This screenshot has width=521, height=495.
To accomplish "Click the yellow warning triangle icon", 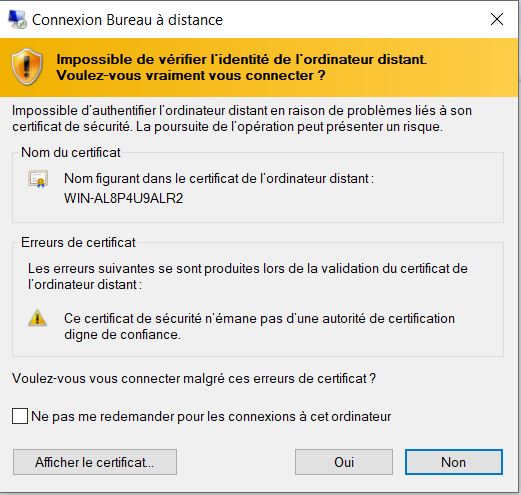I will 38,317.
